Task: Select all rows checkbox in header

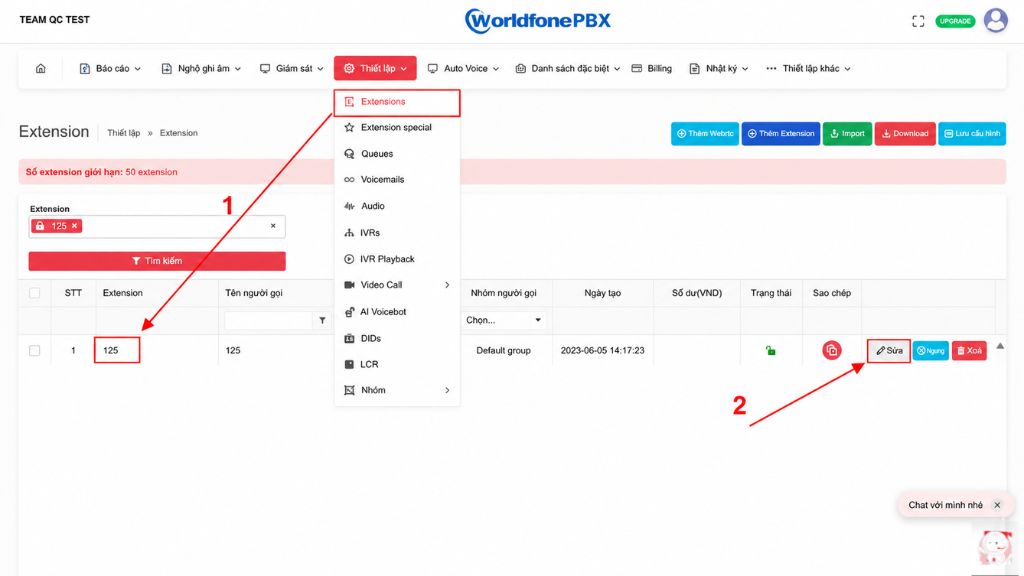Action: [35, 293]
